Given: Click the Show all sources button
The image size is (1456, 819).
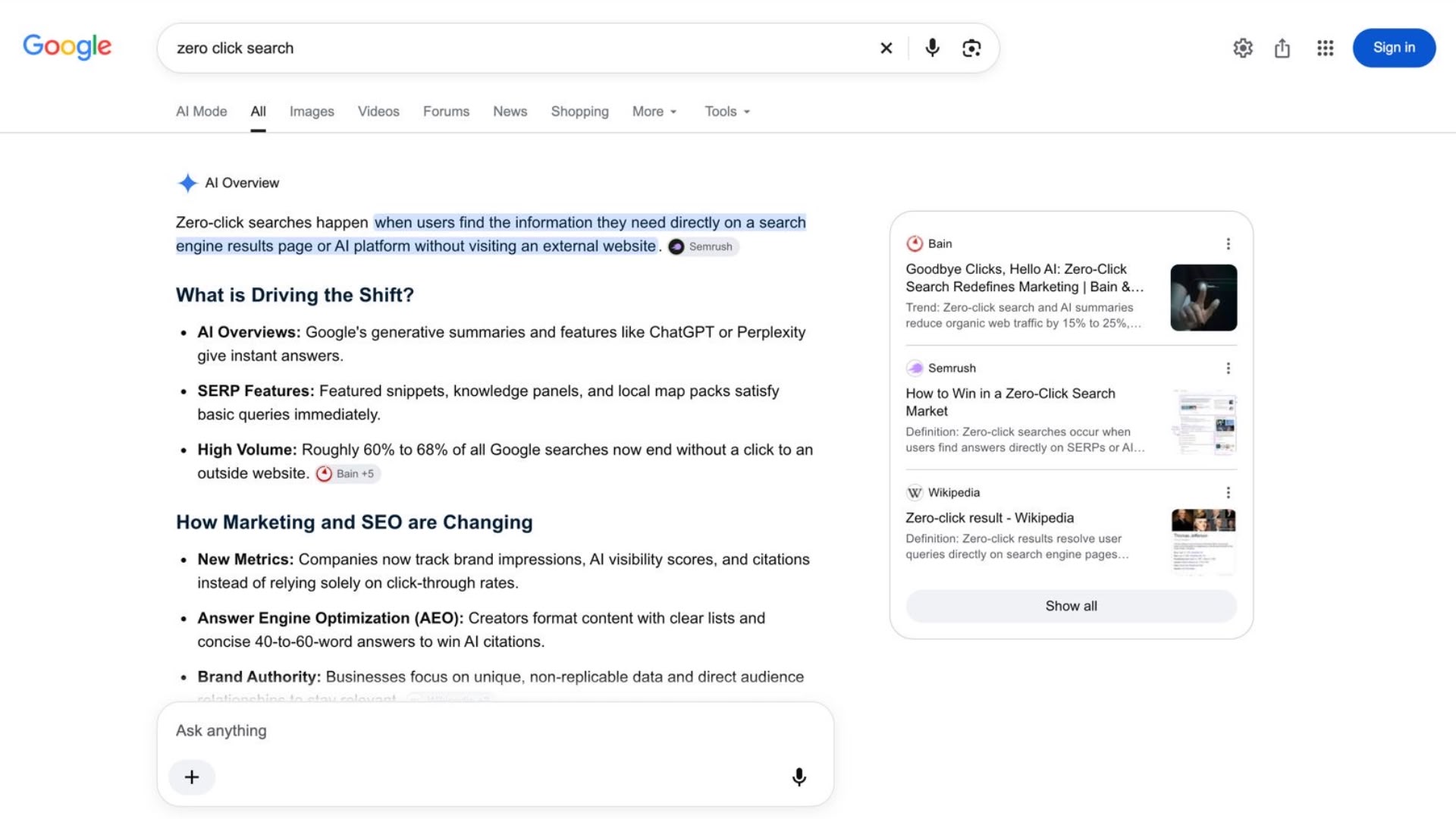Looking at the screenshot, I should click(1071, 606).
